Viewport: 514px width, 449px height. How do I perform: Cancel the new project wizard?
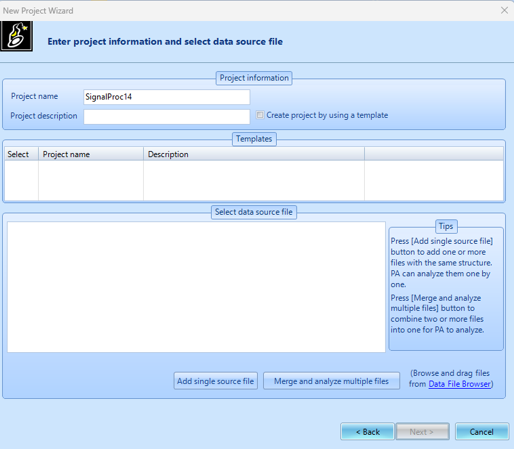click(482, 432)
